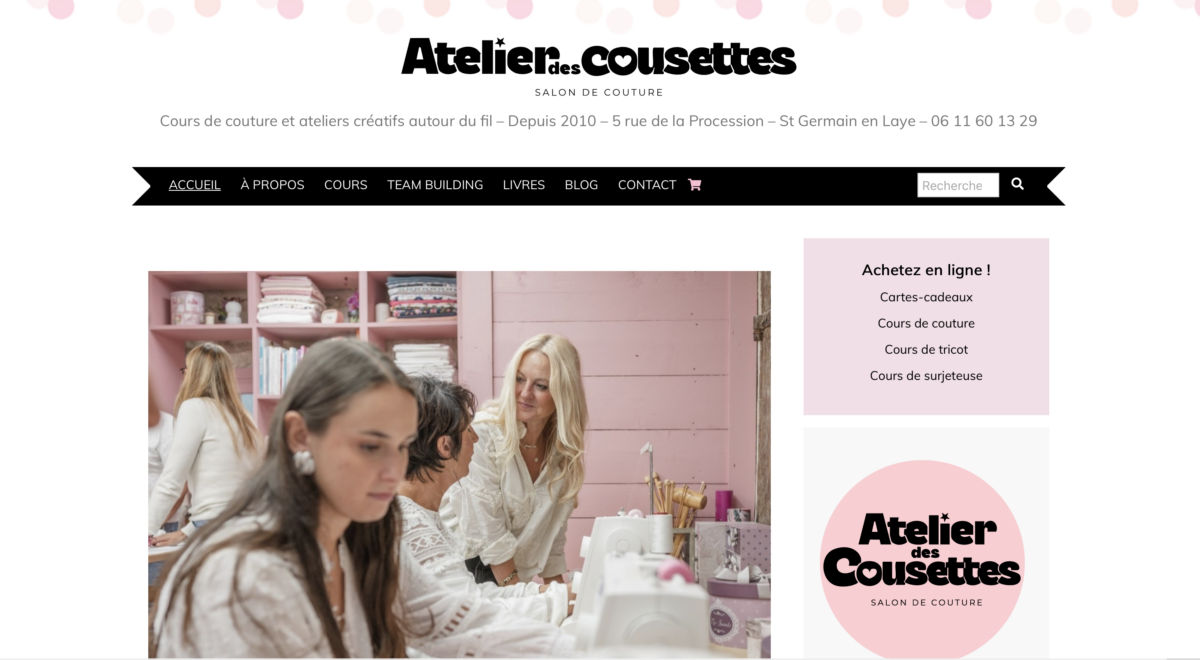Select TEAM BUILDING in navigation
This screenshot has width=1200, height=660.
(435, 185)
